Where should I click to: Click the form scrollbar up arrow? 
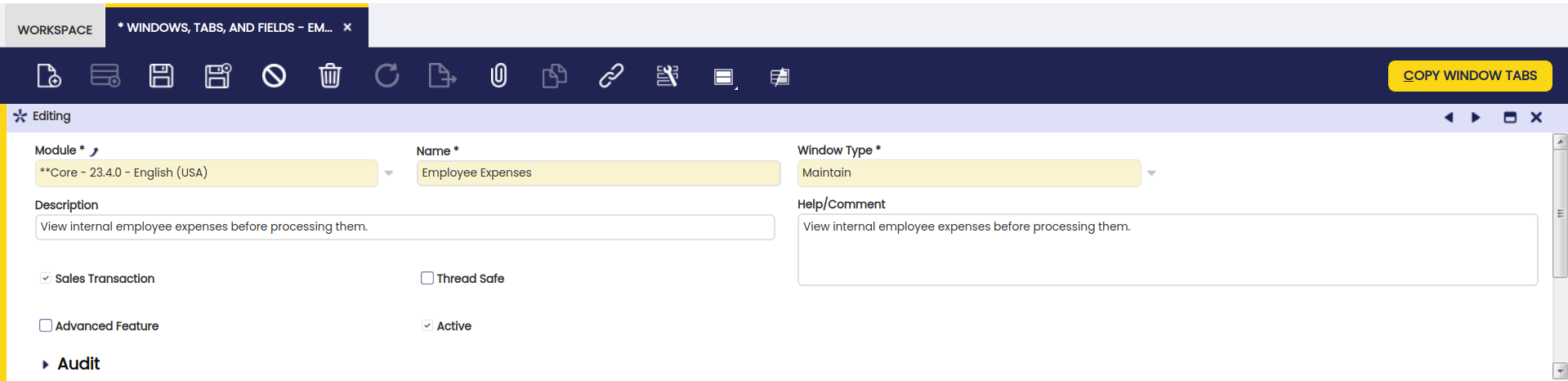pyautogui.click(x=1560, y=141)
